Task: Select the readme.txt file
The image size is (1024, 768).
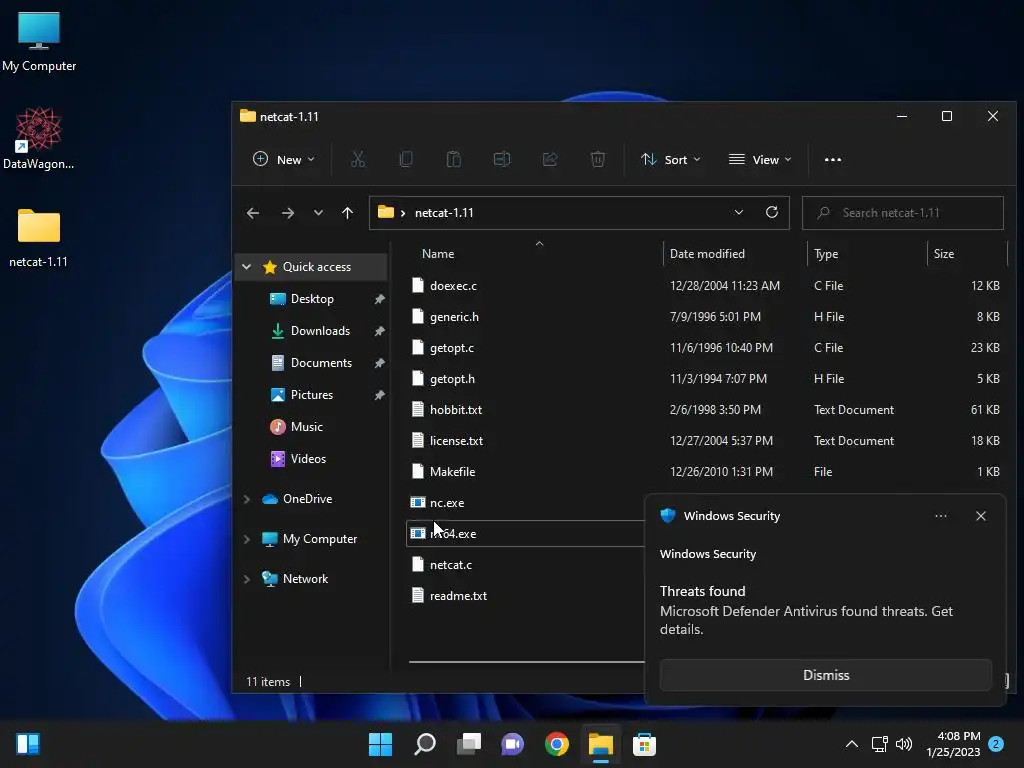Action: 458,596
